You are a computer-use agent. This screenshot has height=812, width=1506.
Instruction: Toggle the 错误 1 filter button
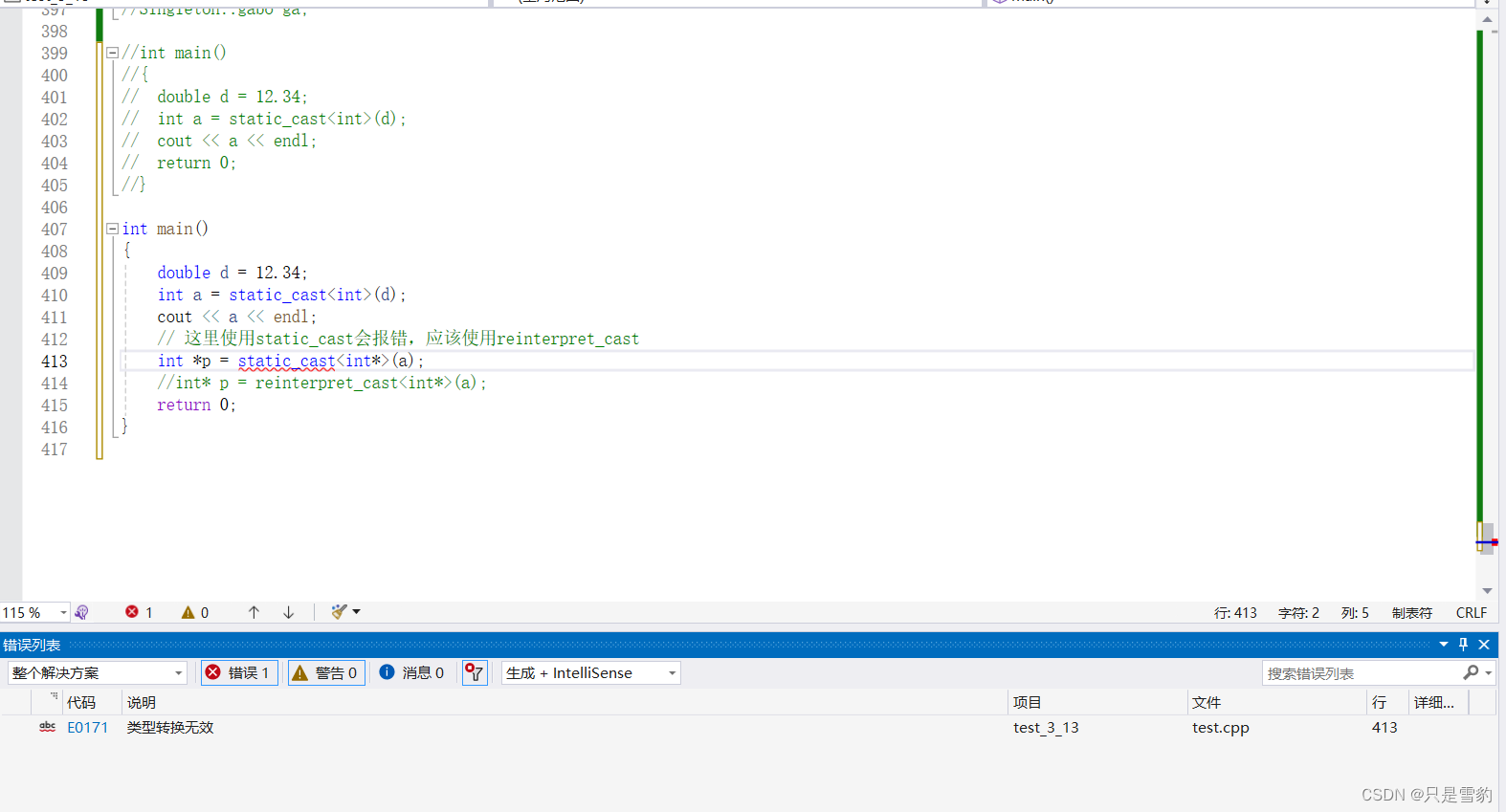click(240, 673)
